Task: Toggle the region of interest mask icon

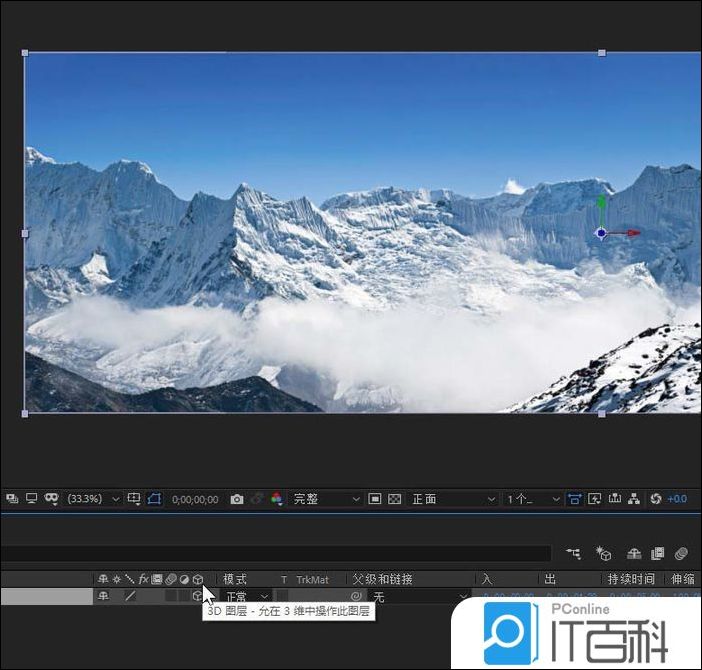Action: point(154,499)
